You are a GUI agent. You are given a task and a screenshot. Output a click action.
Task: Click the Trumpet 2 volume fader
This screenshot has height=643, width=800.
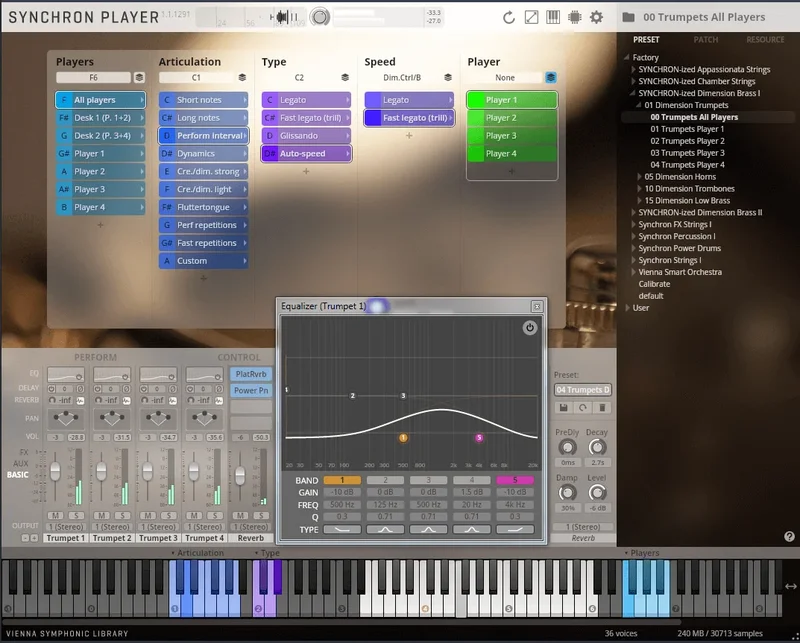pos(101,471)
